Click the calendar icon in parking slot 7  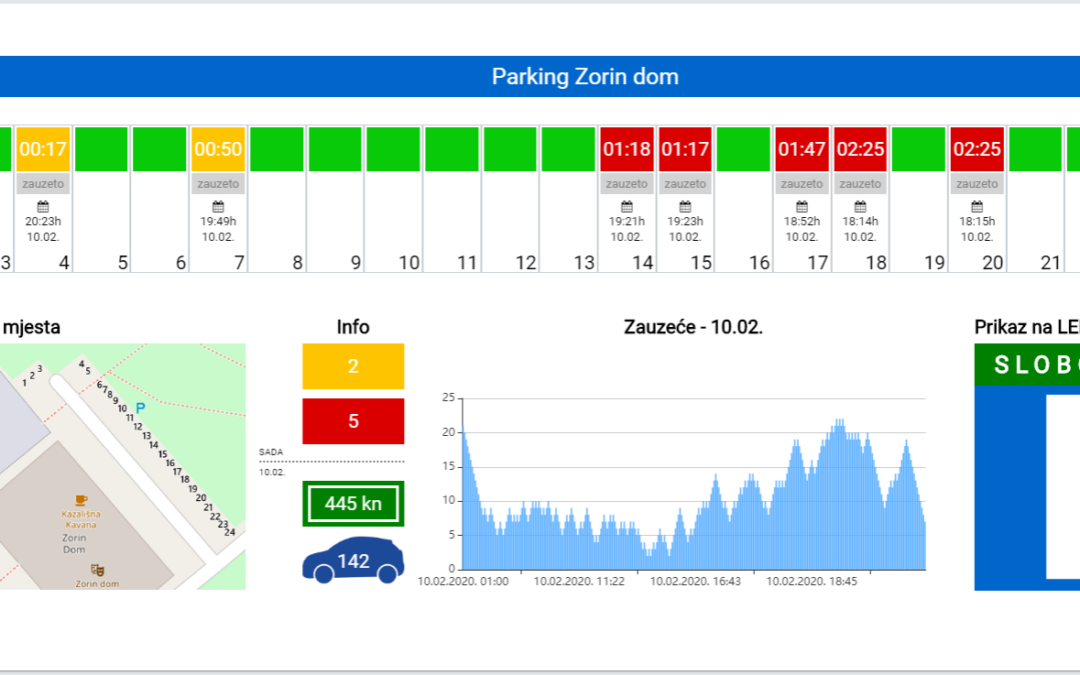pos(218,206)
